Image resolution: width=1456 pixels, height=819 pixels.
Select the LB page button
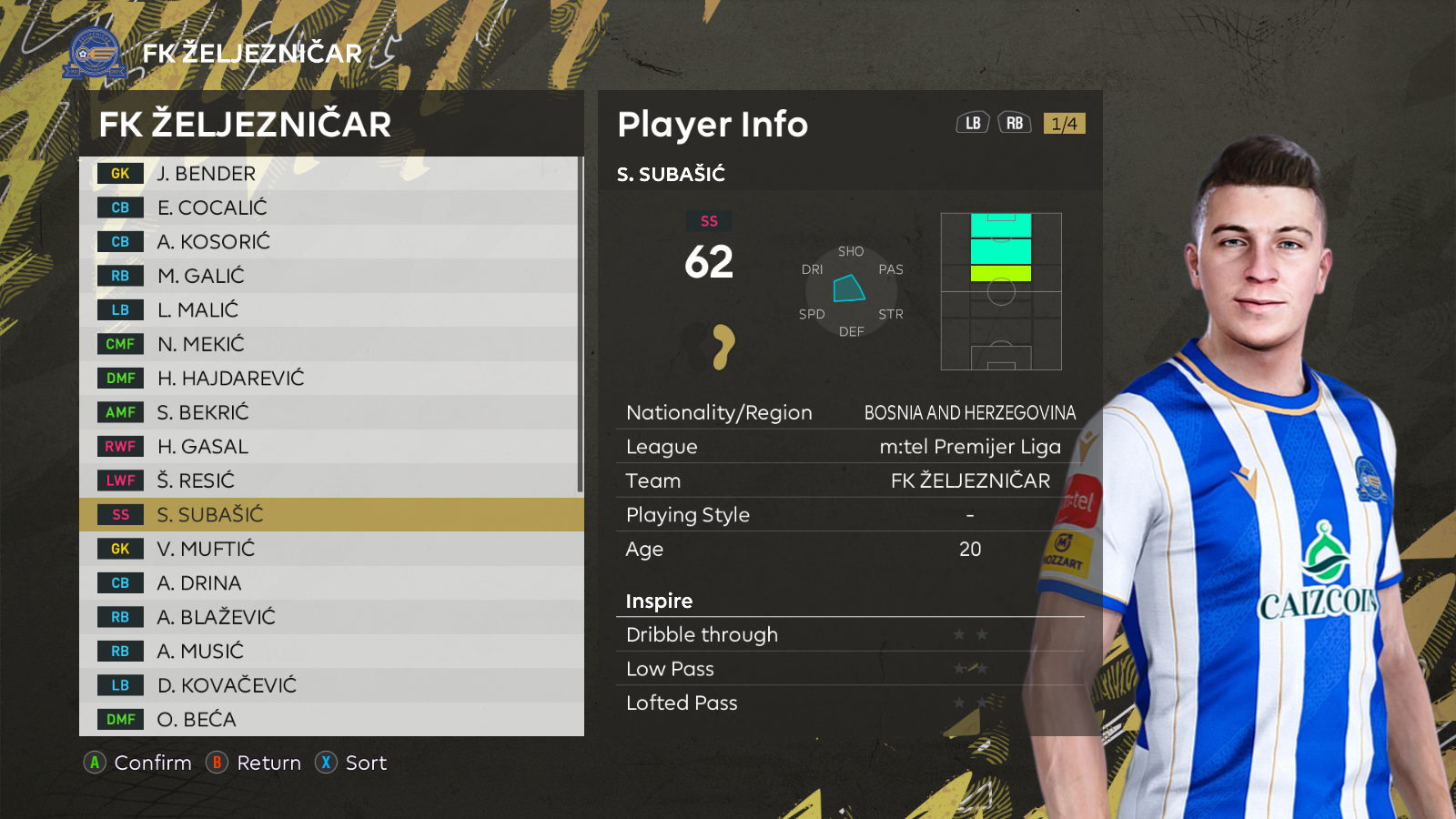pyautogui.click(x=973, y=123)
